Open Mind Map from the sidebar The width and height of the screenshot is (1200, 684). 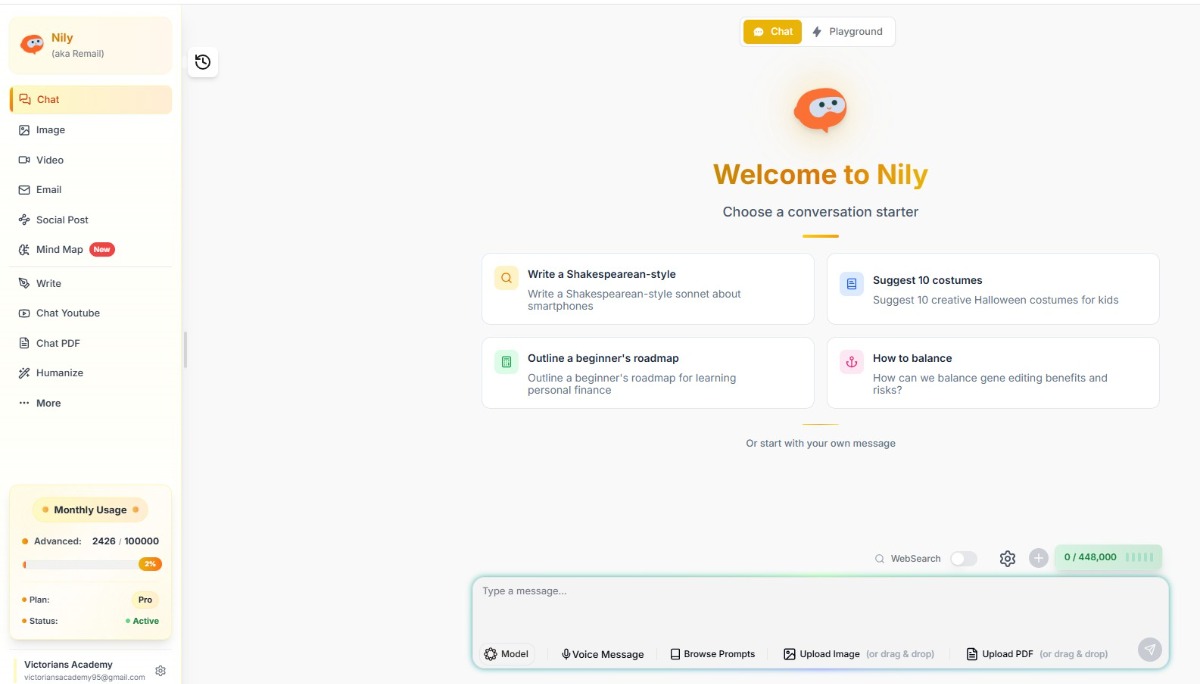pos(59,250)
